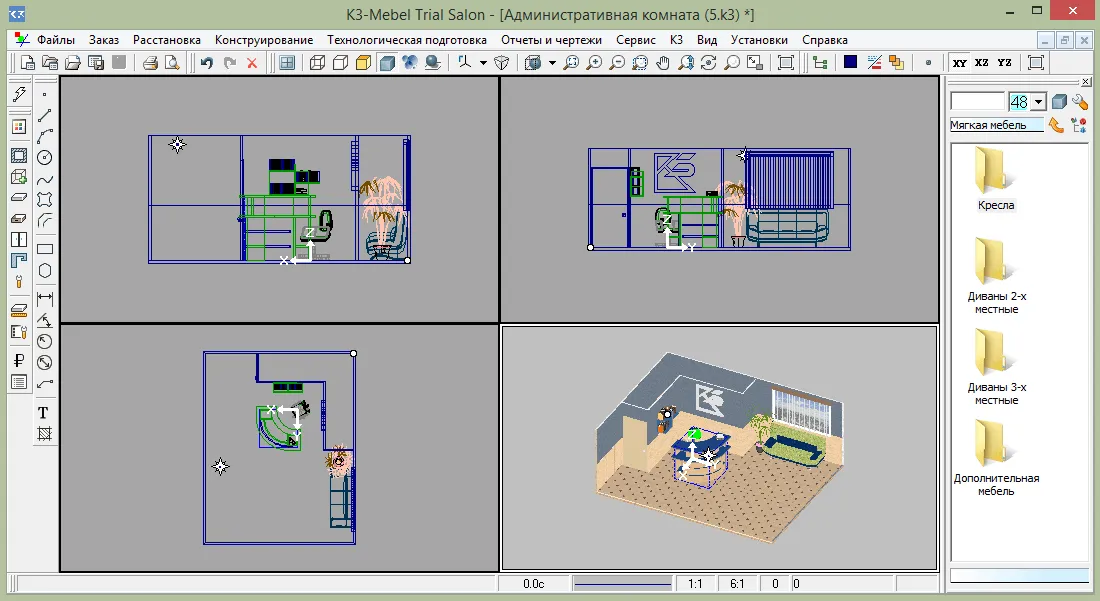The image size is (1100, 601).
Task: Select the circle drawing tool
Action: coord(45,157)
